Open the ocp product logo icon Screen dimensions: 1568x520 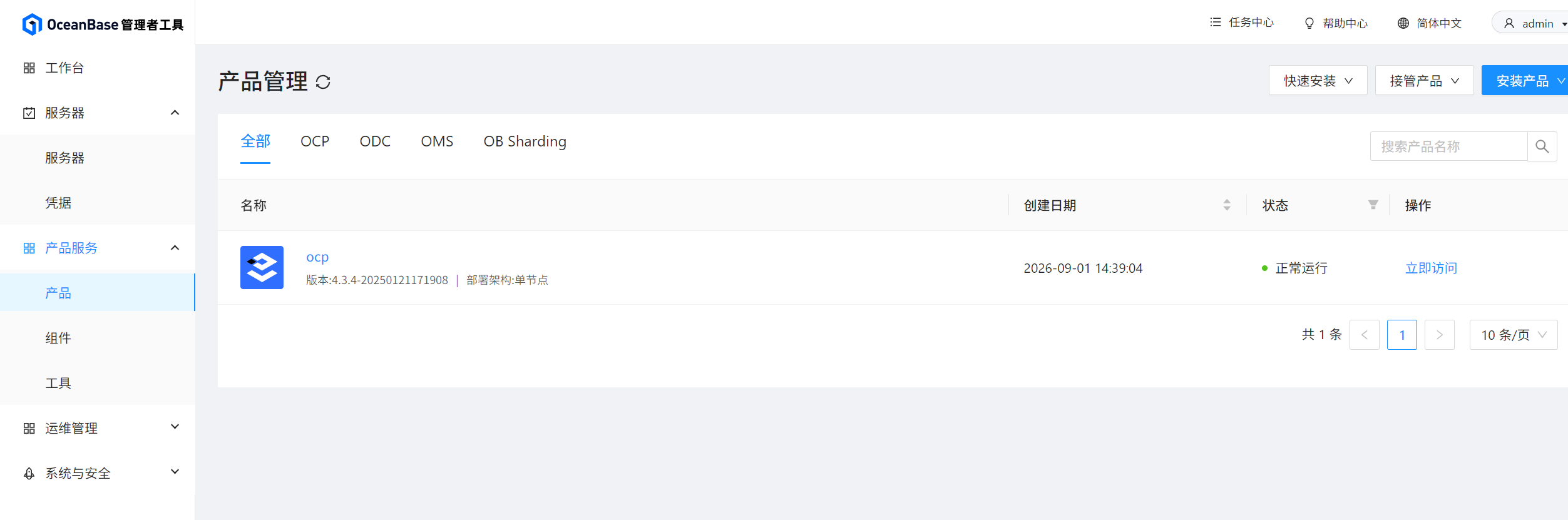point(262,267)
